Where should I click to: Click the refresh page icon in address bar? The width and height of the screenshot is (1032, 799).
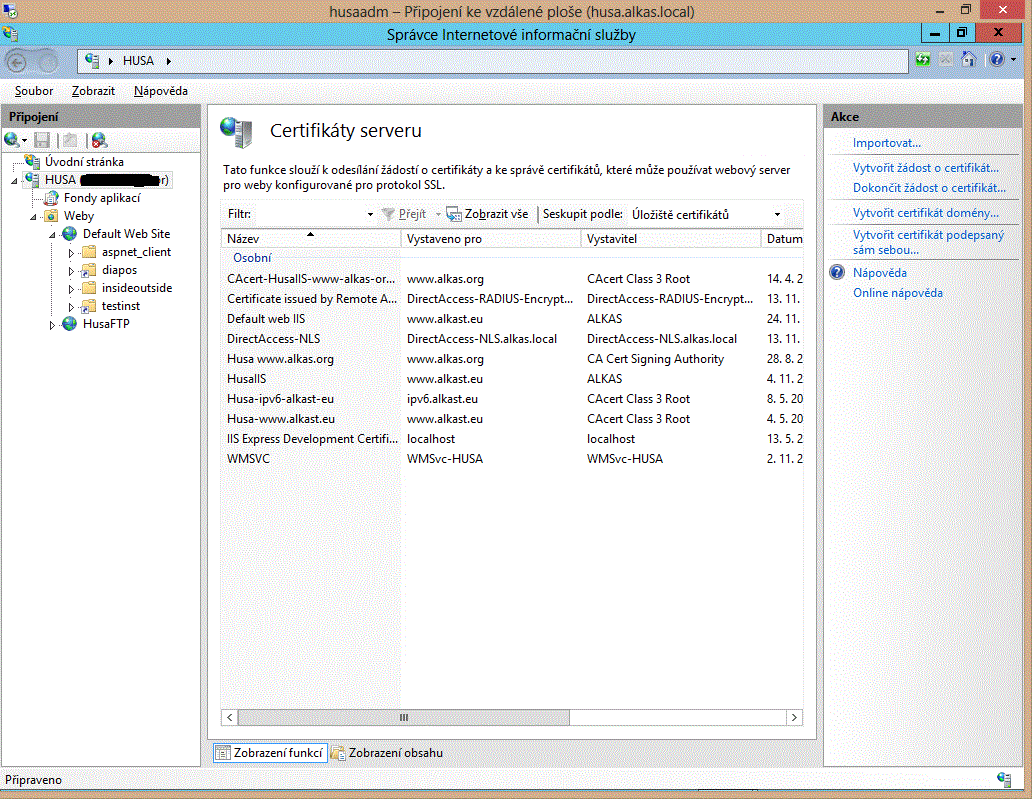point(923,60)
